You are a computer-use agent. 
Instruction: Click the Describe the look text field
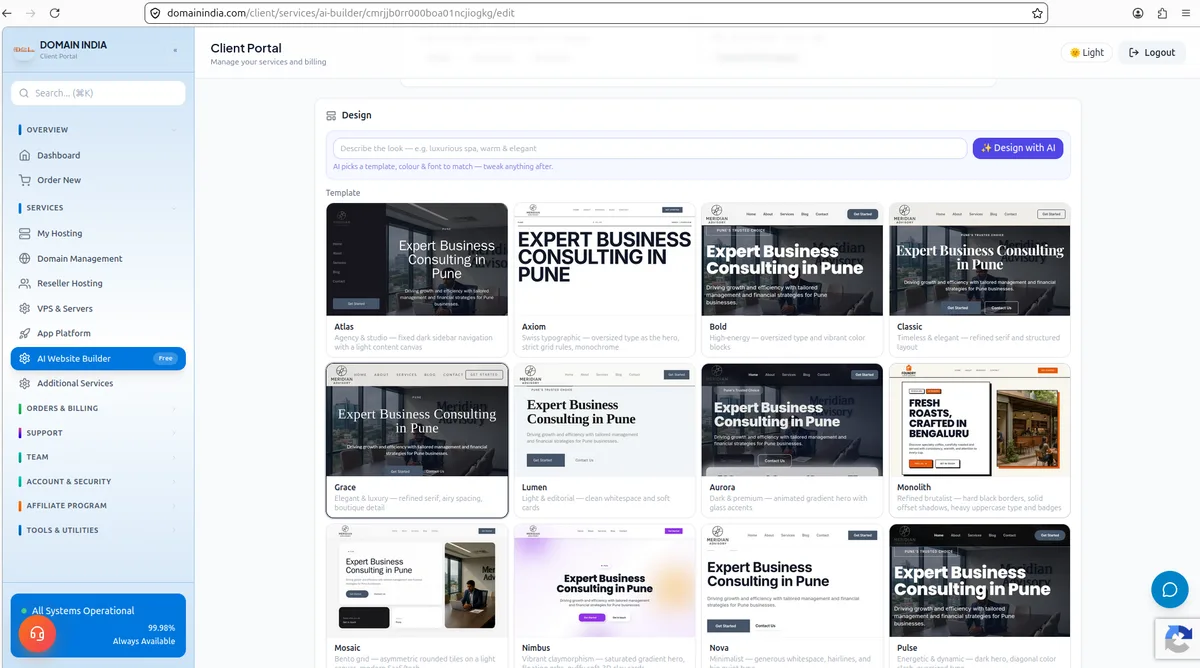tap(650, 148)
